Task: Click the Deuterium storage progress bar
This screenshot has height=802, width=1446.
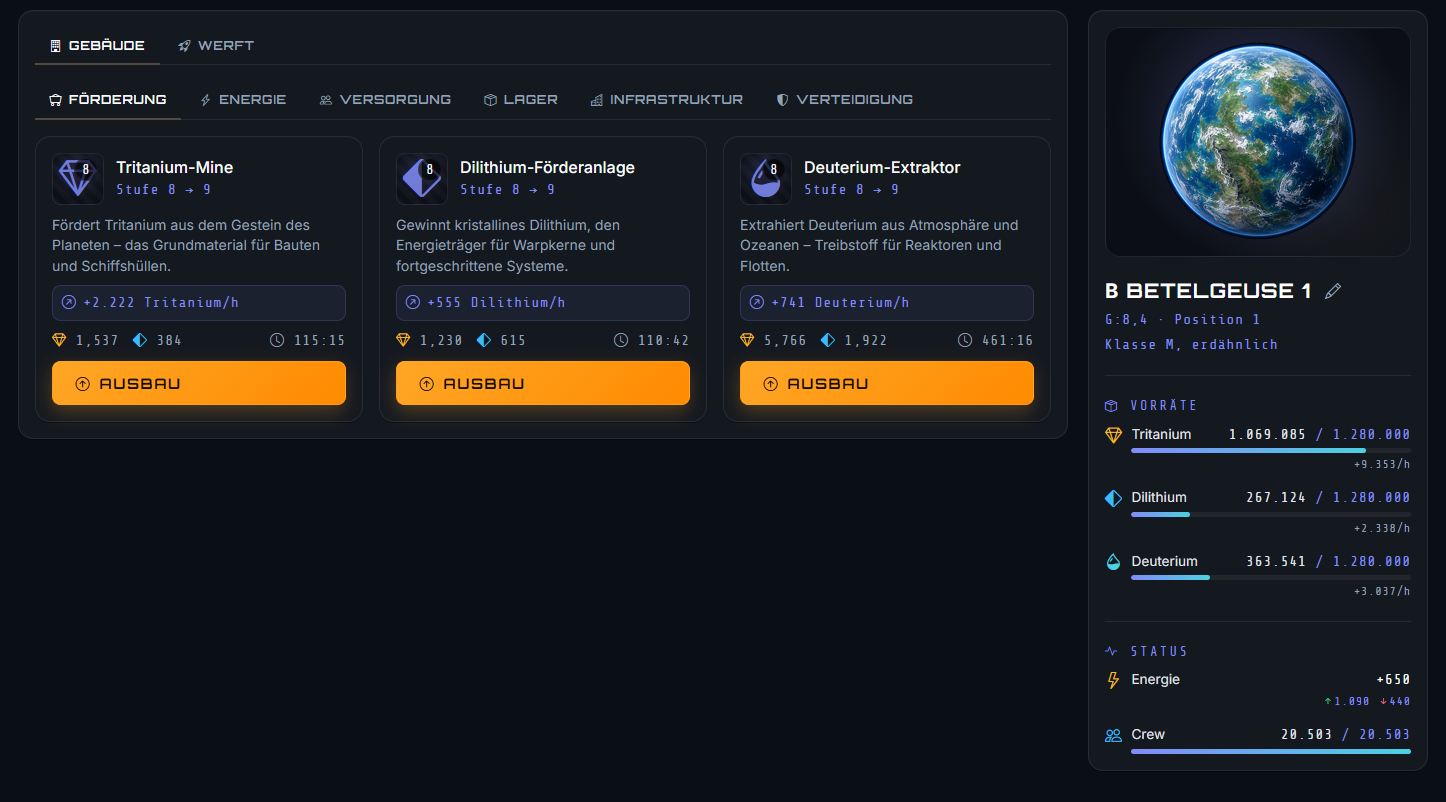Action: [x=1271, y=578]
